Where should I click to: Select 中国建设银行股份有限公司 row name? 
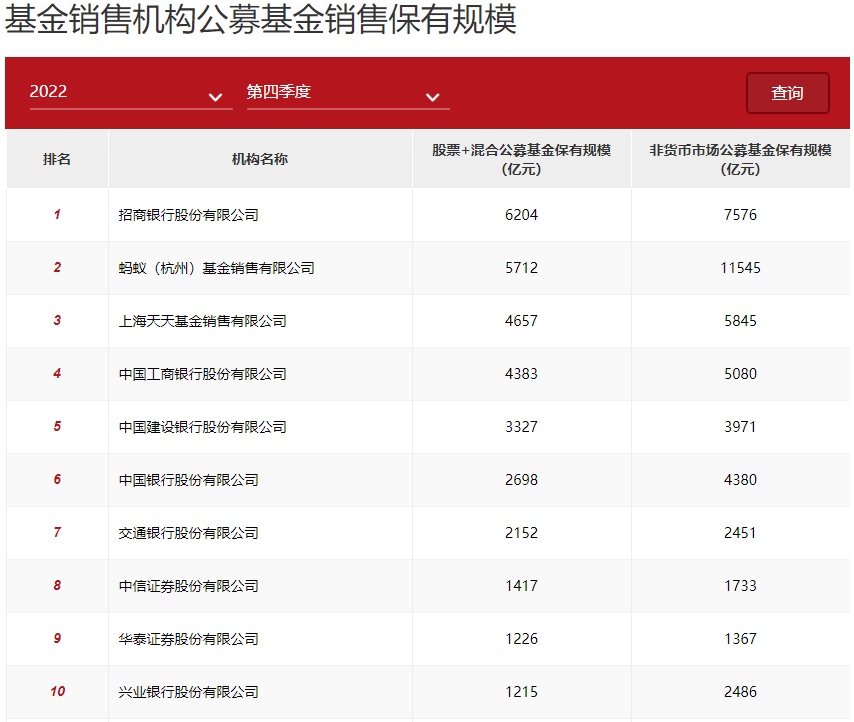click(203, 427)
